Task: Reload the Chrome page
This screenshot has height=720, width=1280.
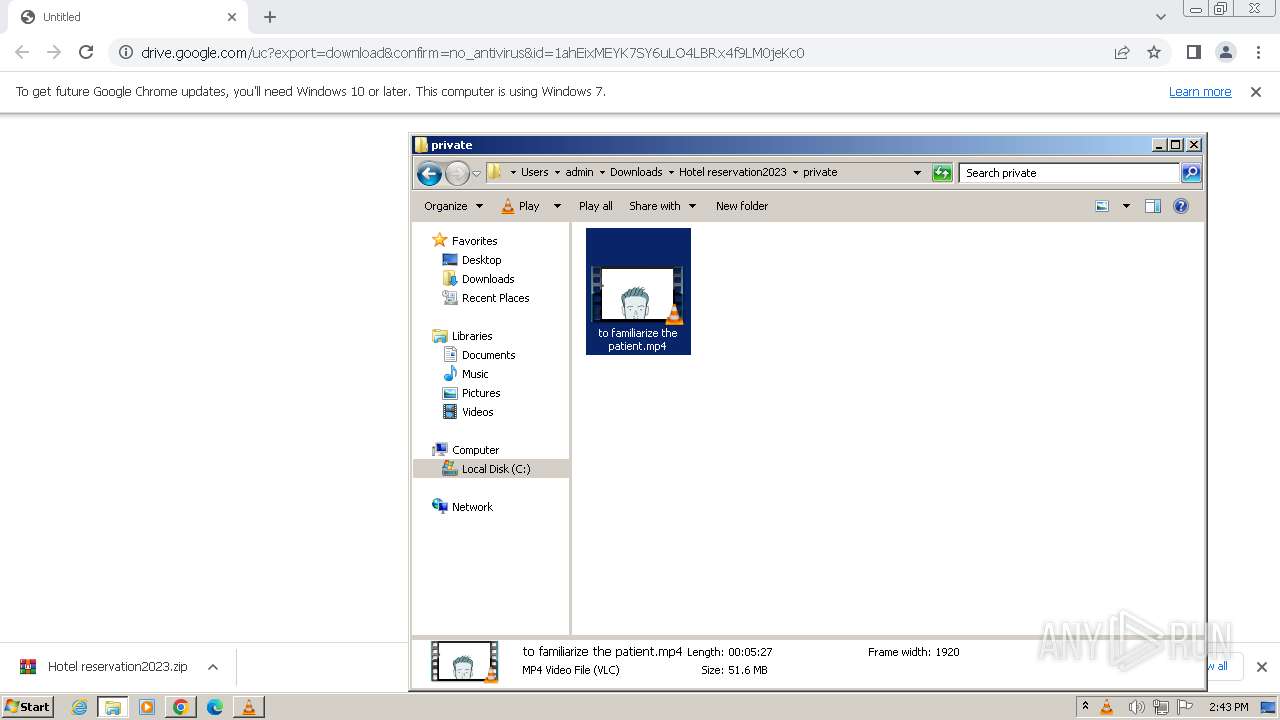Action: tap(86, 52)
